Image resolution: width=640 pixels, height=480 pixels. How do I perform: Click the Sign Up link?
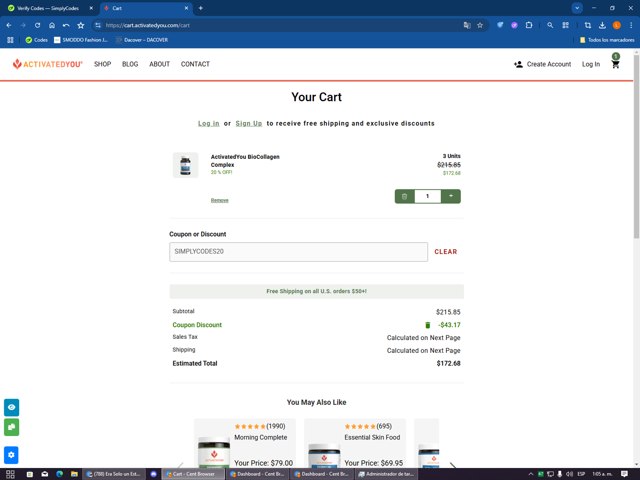(249, 123)
